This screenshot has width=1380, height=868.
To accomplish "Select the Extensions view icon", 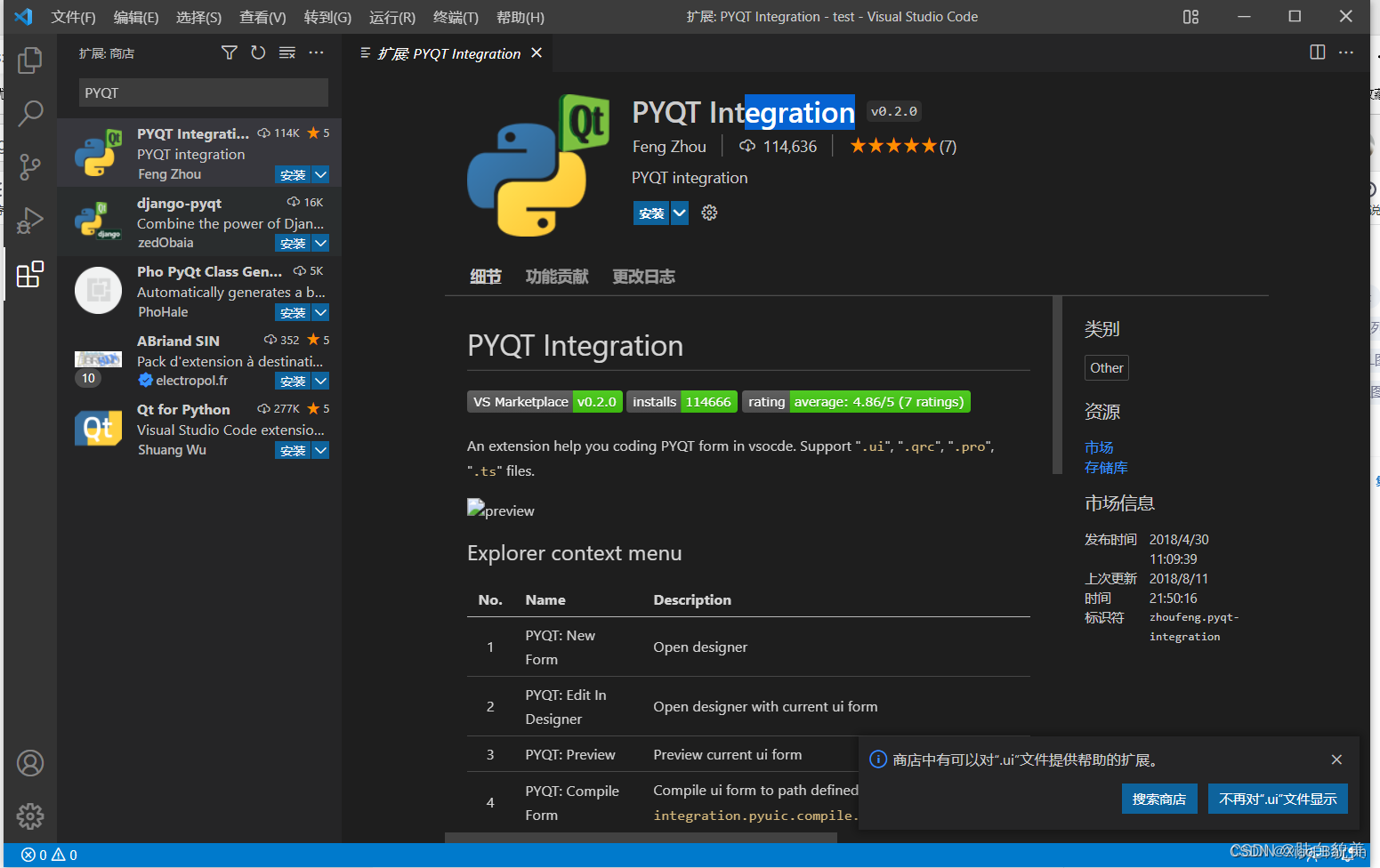I will click(30, 274).
